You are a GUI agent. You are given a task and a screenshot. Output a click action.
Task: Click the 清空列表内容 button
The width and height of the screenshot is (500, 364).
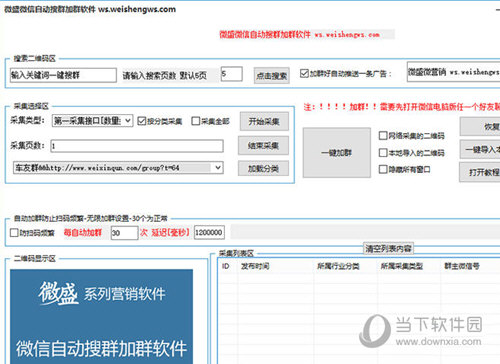(x=388, y=248)
